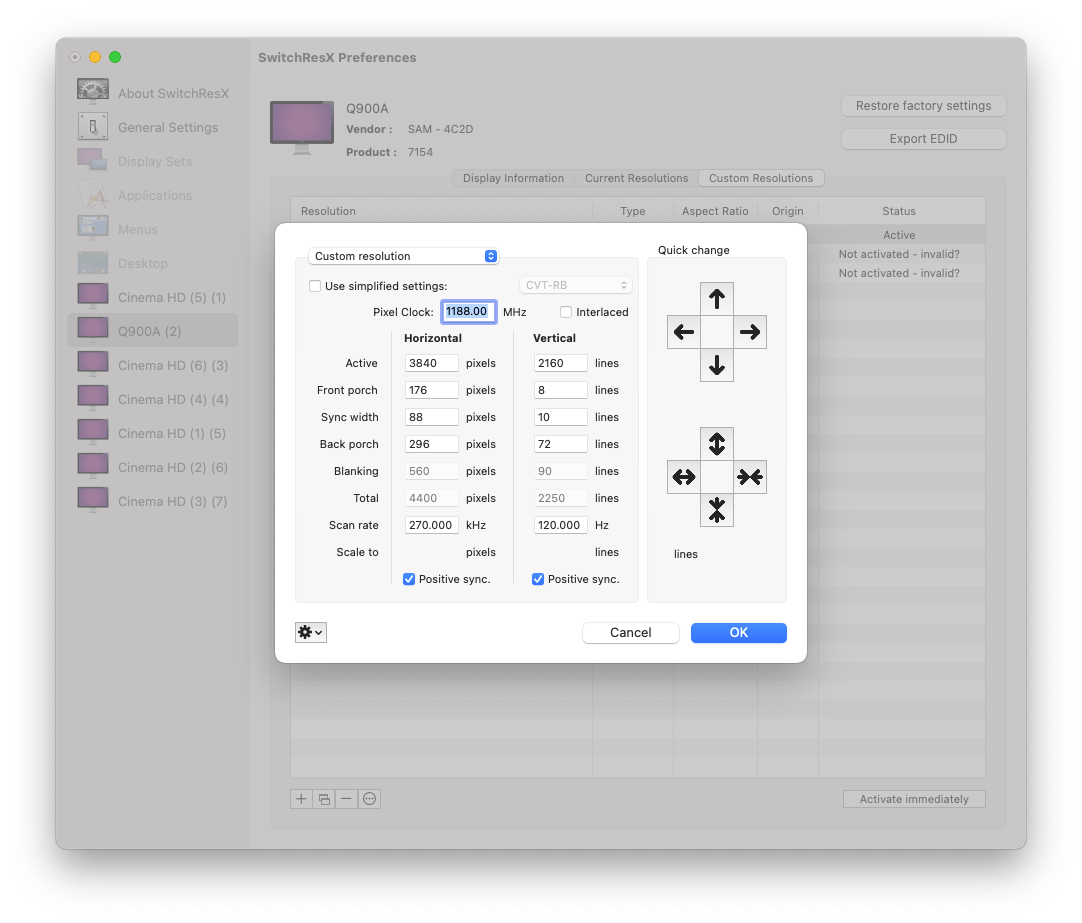
Task: Click the expand vertically arrow button
Action: [x=716, y=444]
